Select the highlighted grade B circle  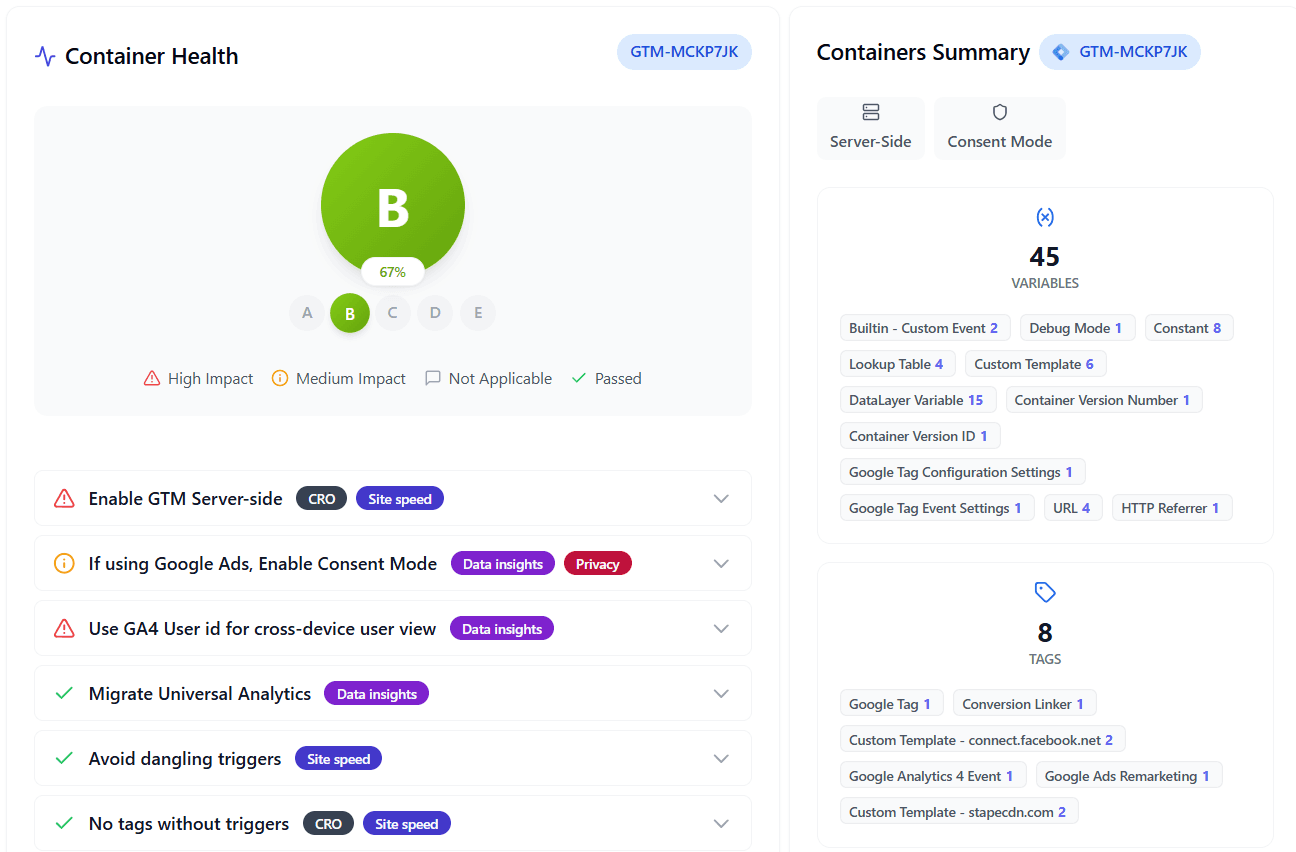(350, 313)
